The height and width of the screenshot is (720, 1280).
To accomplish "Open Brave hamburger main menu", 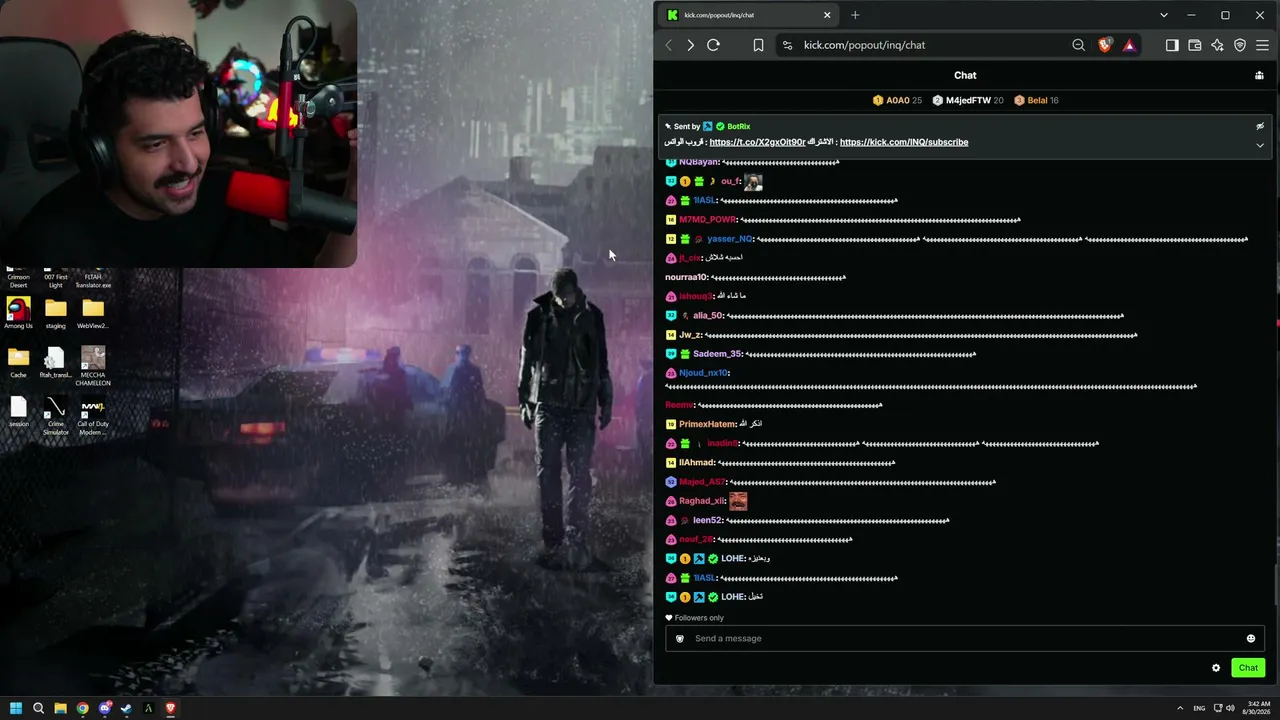I will [1262, 45].
